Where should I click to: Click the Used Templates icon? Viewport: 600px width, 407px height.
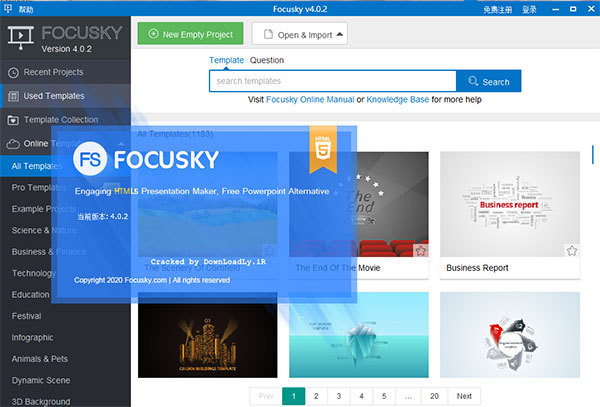13,96
